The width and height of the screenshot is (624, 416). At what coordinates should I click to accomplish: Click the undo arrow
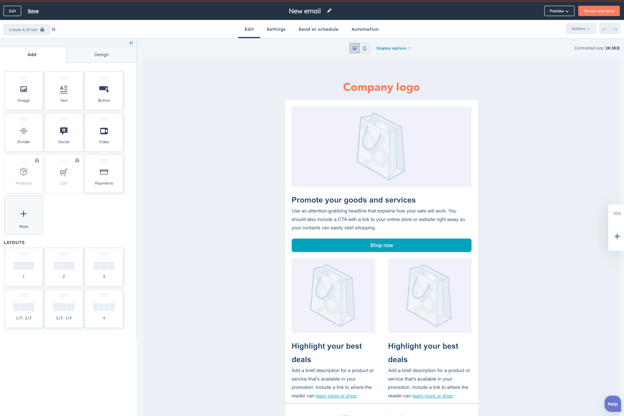click(x=604, y=29)
